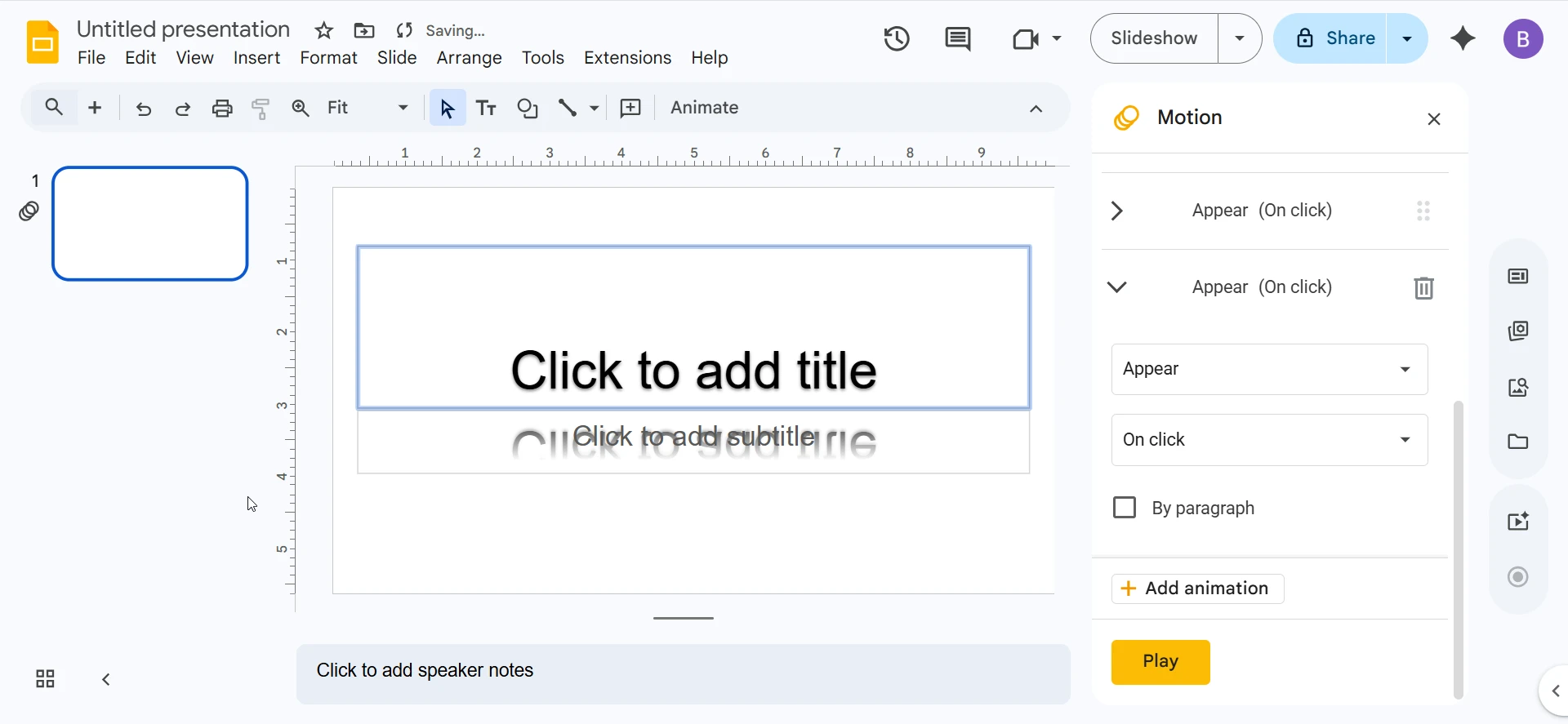Select the Text box tool
The width and height of the screenshot is (1568, 724).
coord(486,108)
